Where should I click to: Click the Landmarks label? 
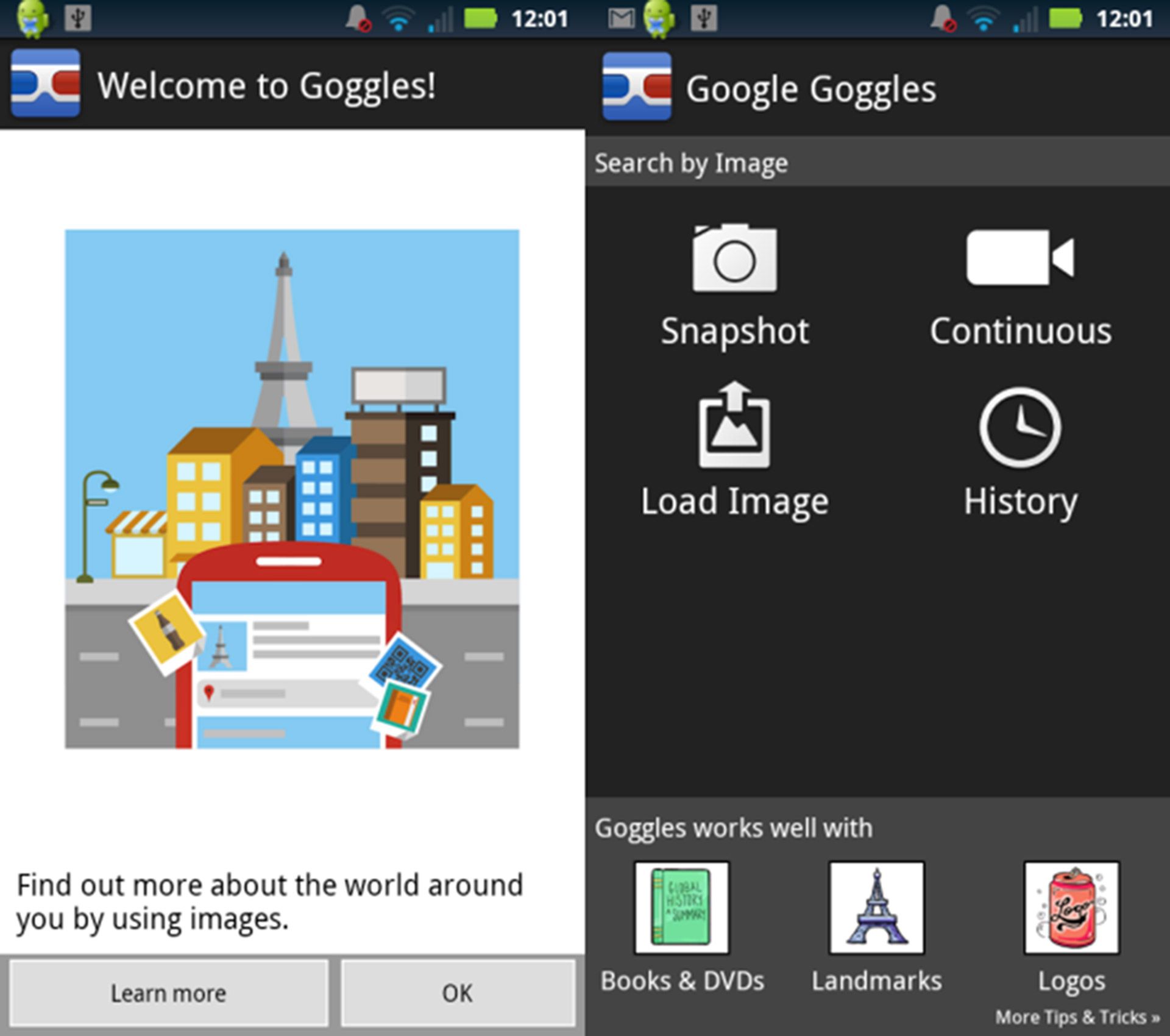pyautogui.click(x=876, y=981)
